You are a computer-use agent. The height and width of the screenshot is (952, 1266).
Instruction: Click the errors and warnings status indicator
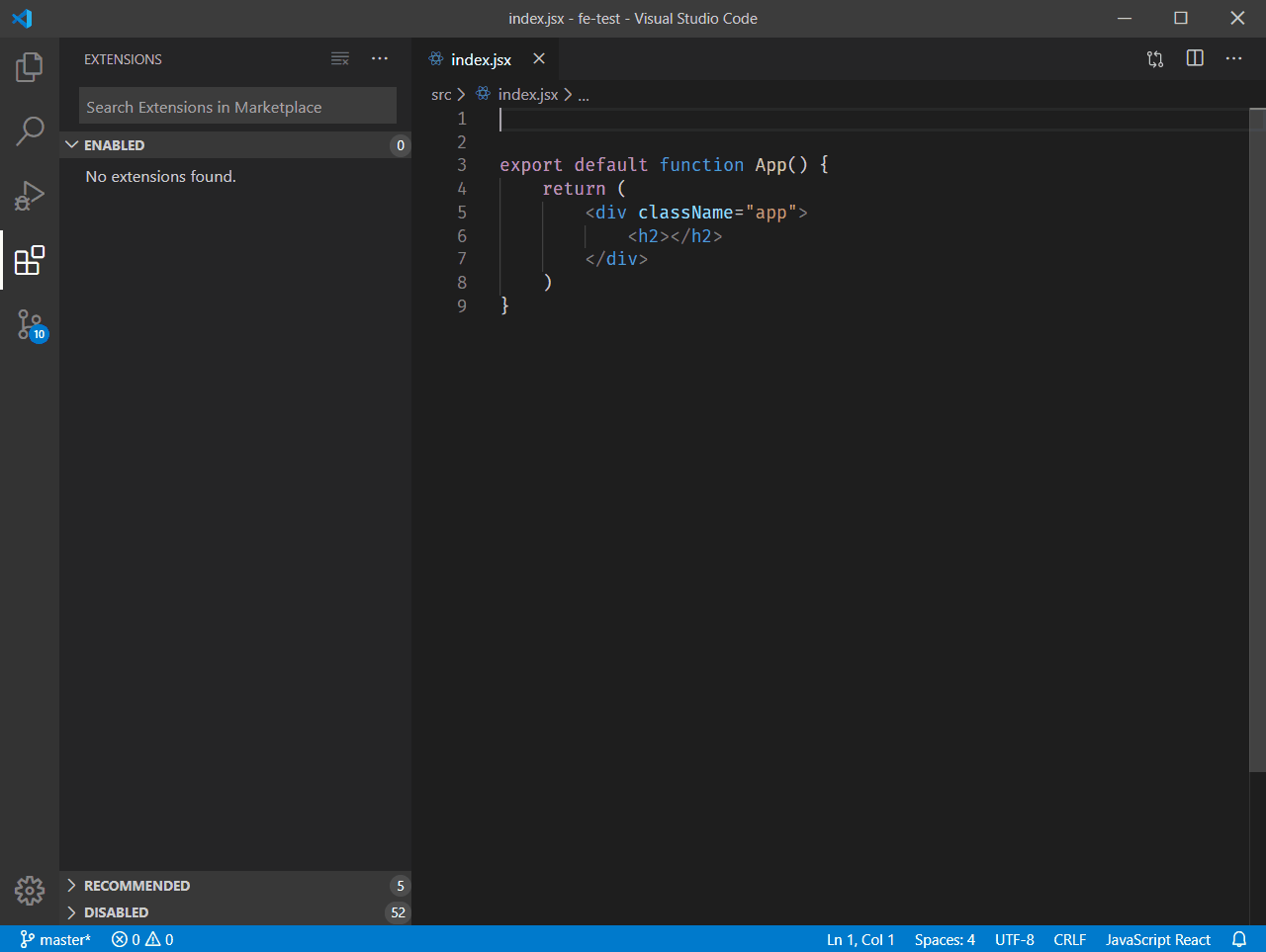(x=141, y=939)
